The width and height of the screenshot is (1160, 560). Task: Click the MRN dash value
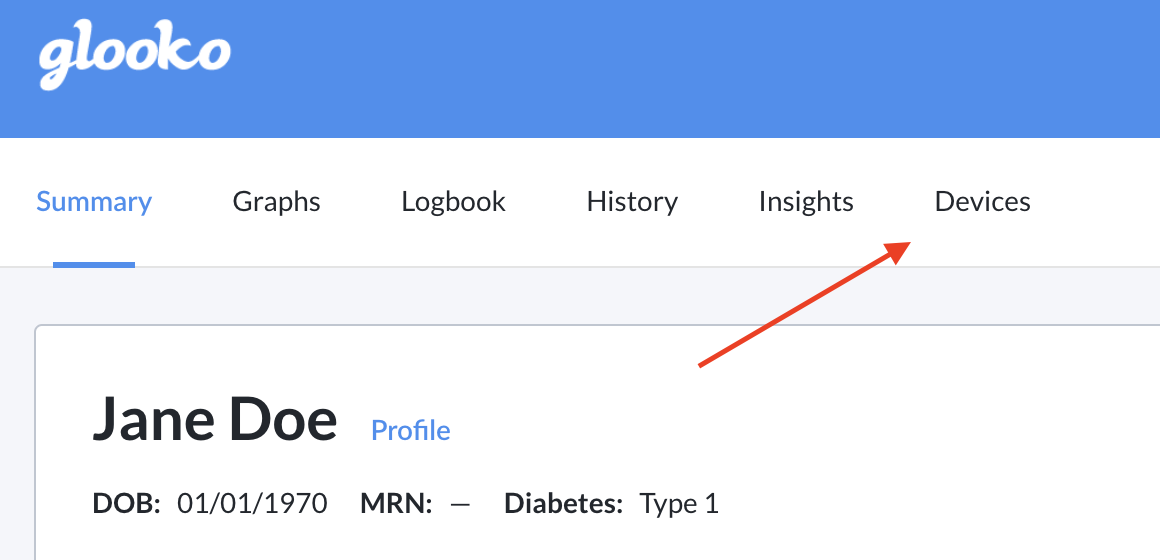460,505
